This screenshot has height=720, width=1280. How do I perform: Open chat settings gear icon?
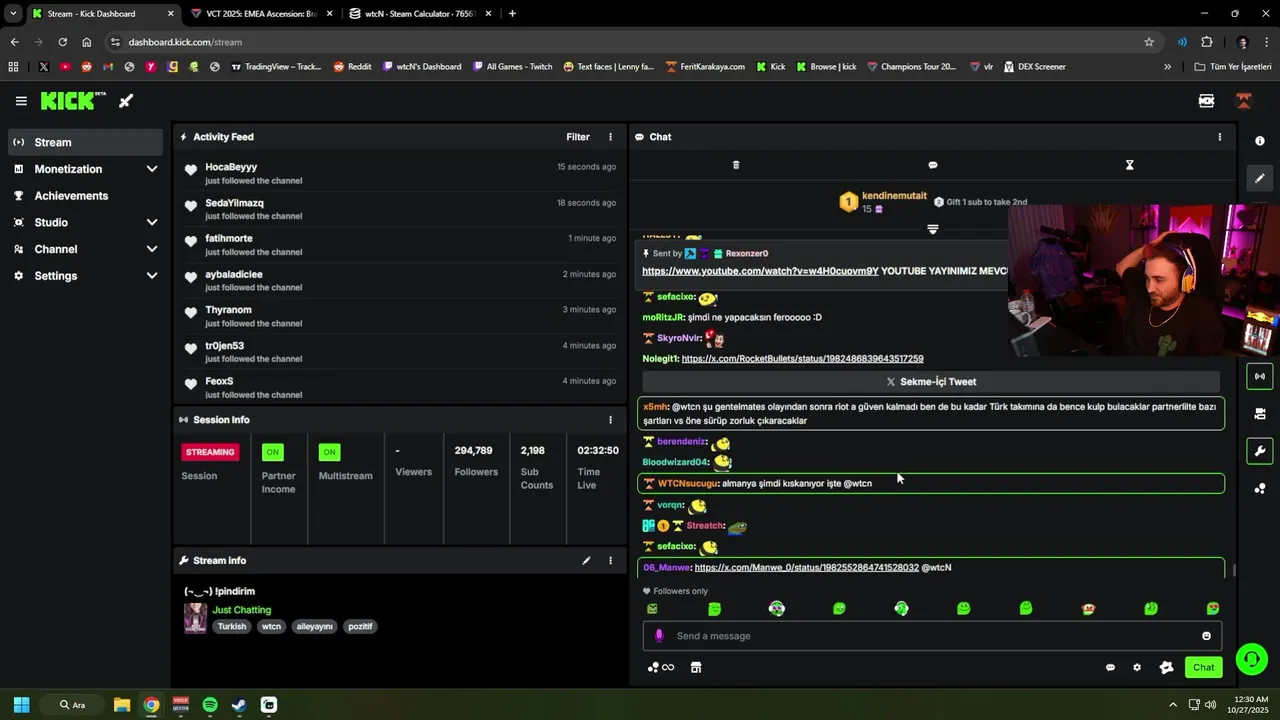click(1137, 667)
